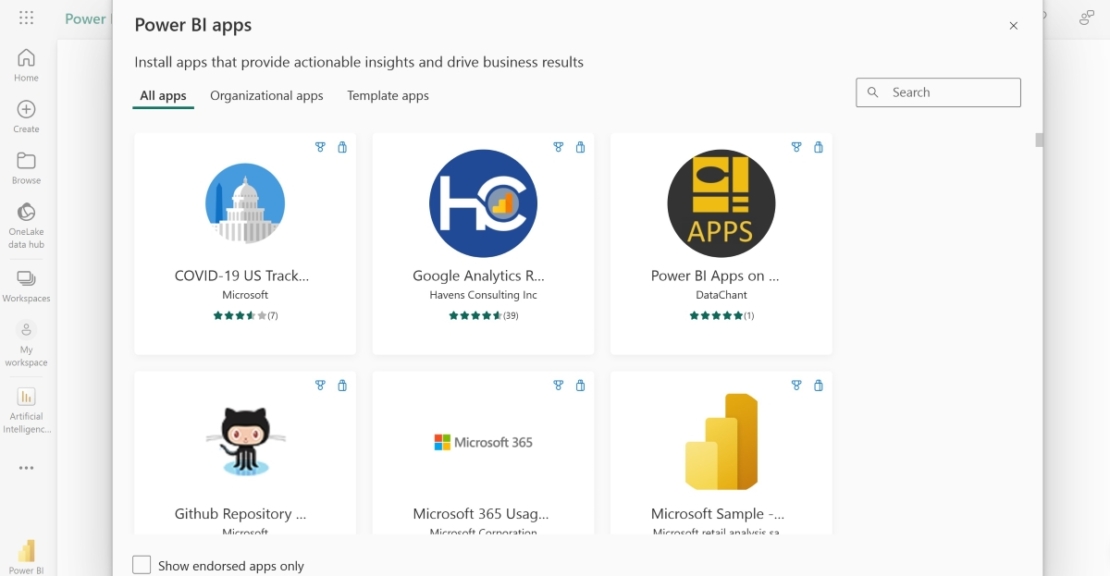Click the ellipsis for more sidebar options
Image resolution: width=1110 pixels, height=576 pixels.
coord(26,466)
